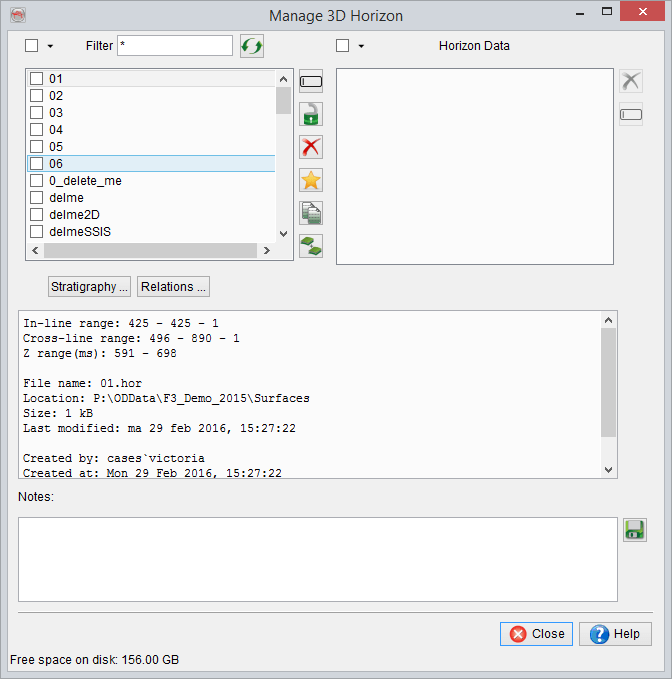Click the copy horizon icon
Viewport: 672px width, 679px height.
pos(311,213)
